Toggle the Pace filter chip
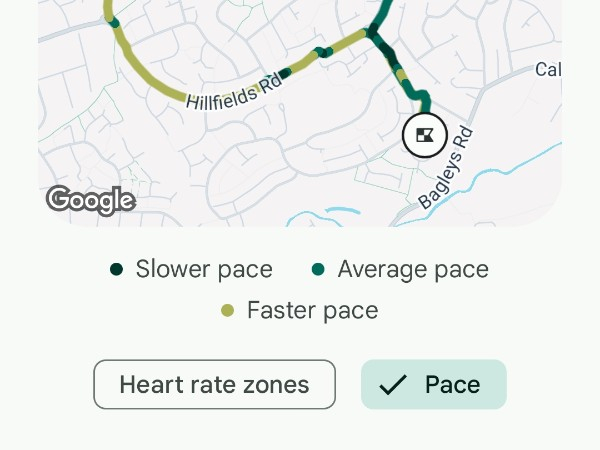The height and width of the screenshot is (450, 600). [434, 385]
